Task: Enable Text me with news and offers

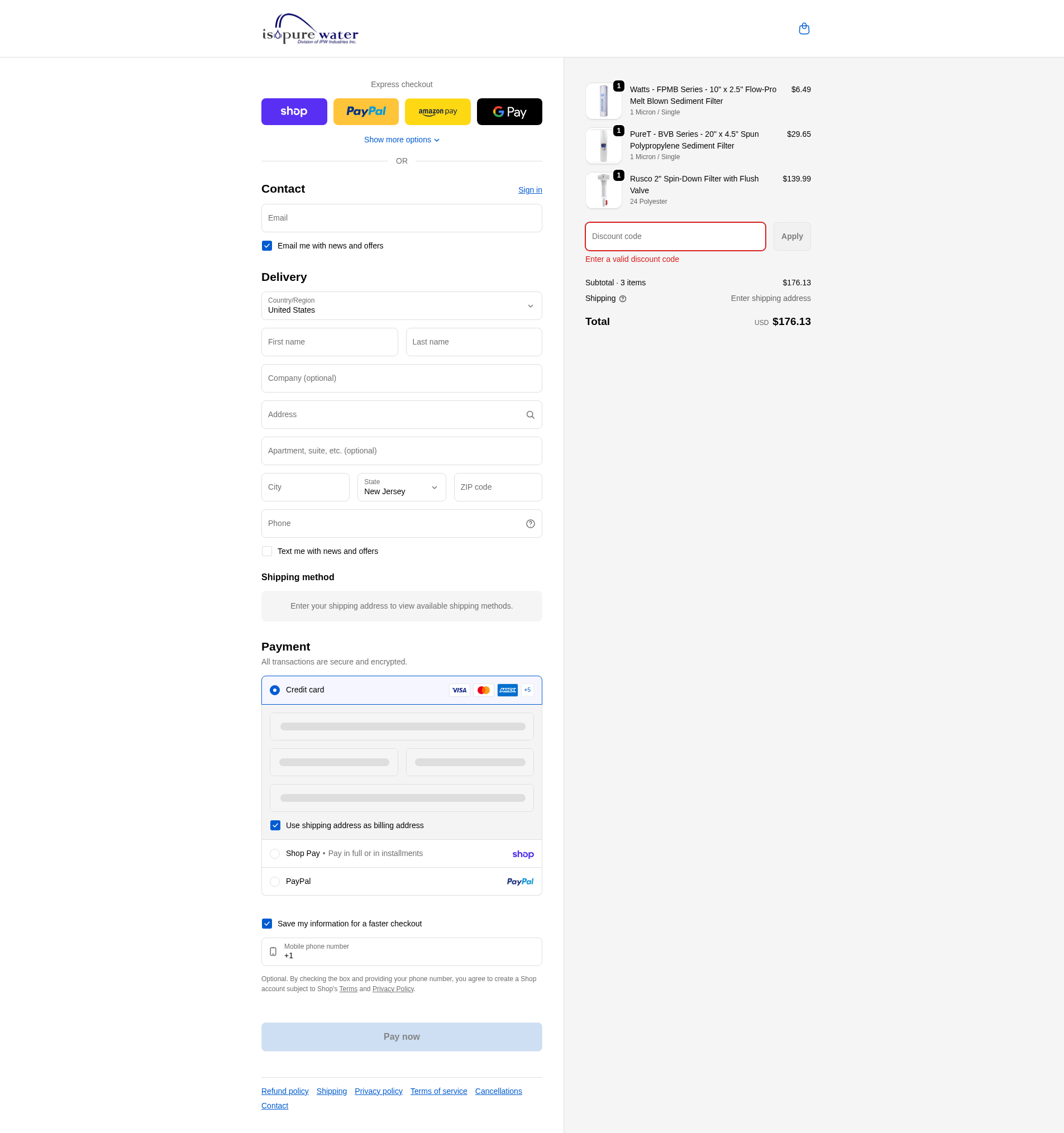Action: pos(267,551)
